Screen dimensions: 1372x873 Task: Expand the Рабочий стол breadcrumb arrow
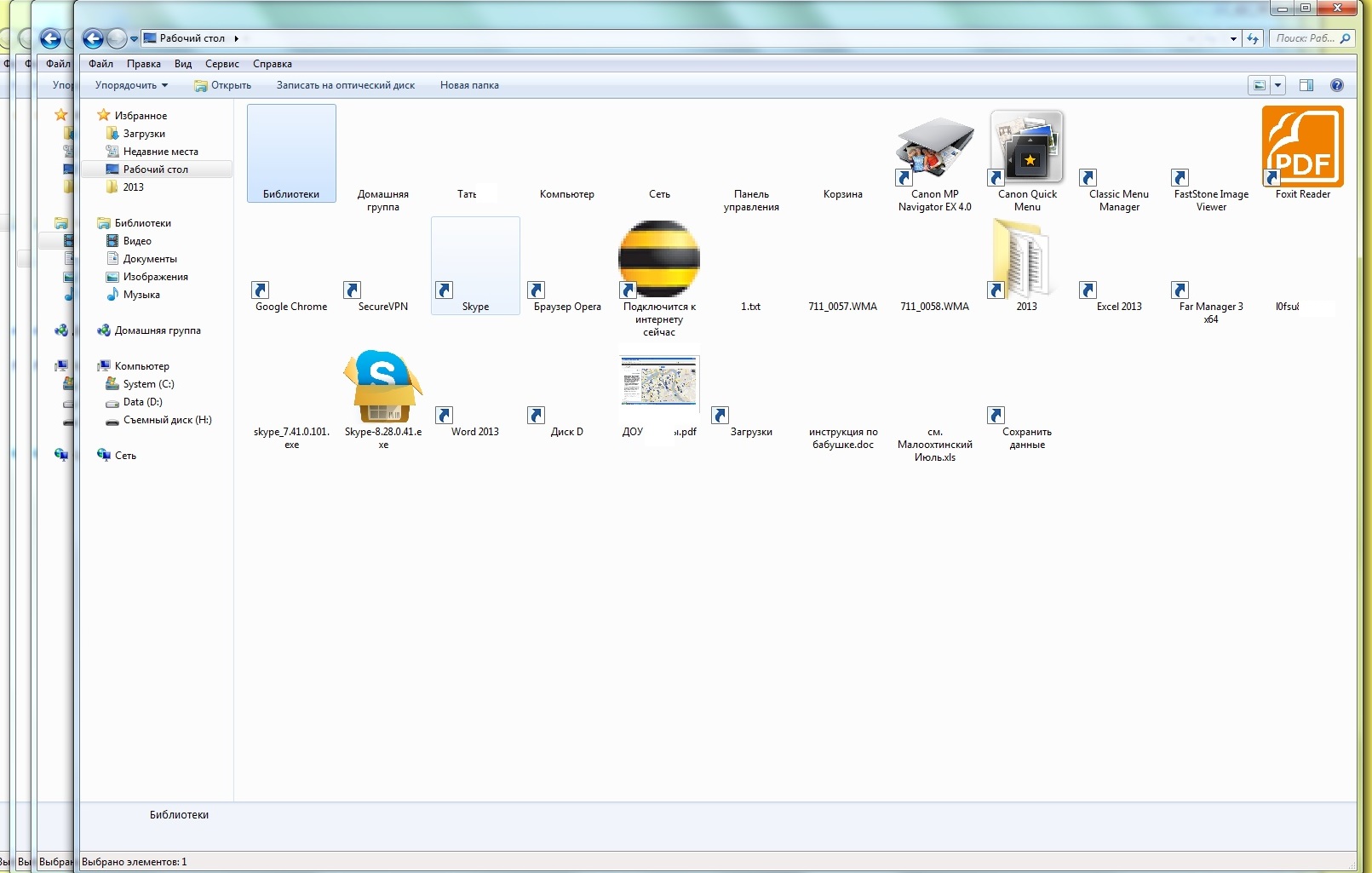coord(236,38)
